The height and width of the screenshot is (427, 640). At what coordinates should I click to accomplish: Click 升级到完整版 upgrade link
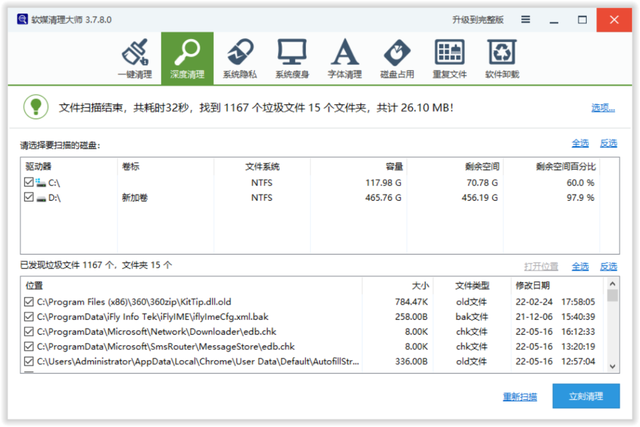click(x=478, y=20)
